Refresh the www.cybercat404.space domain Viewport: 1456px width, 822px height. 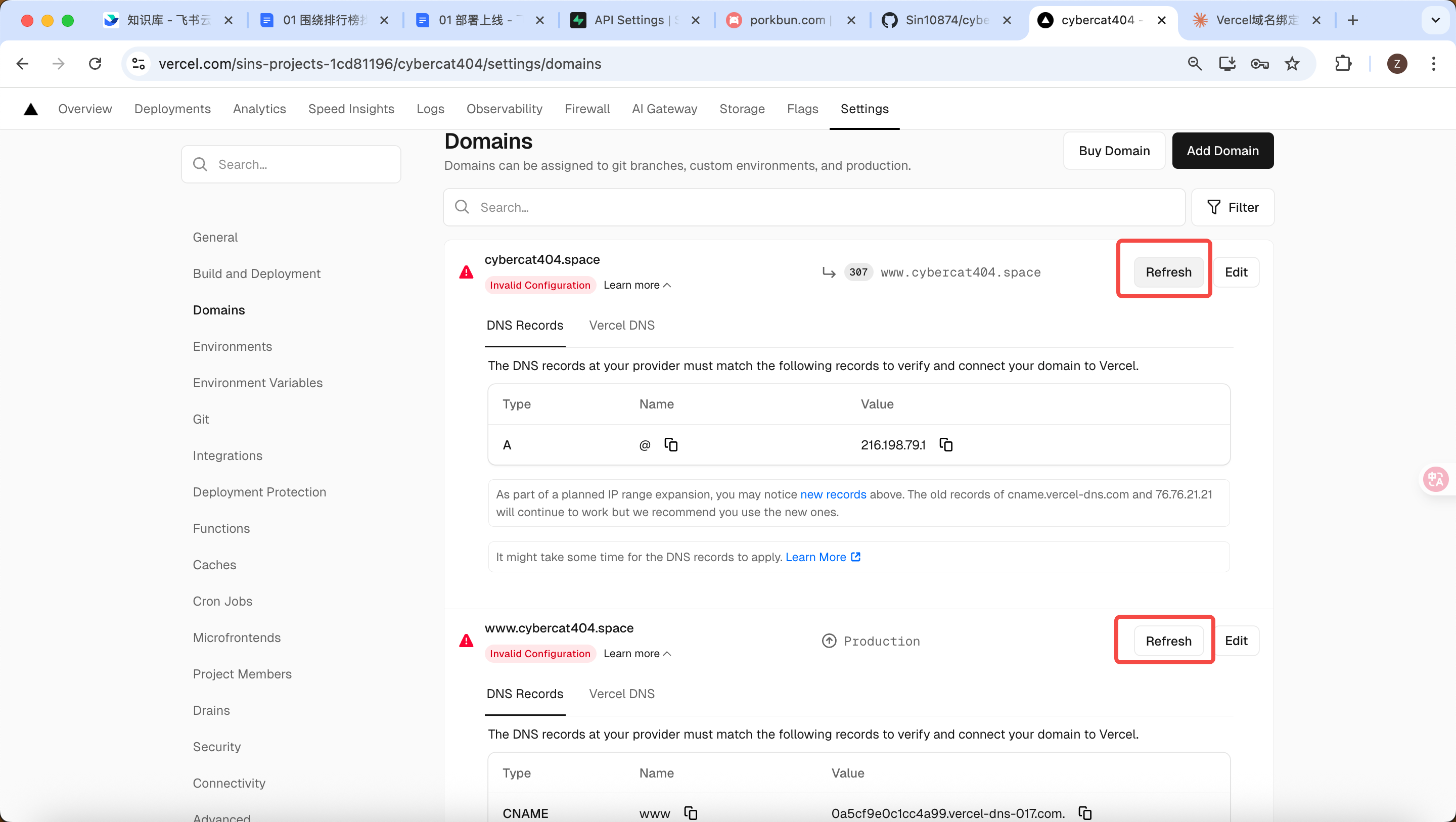(1168, 641)
